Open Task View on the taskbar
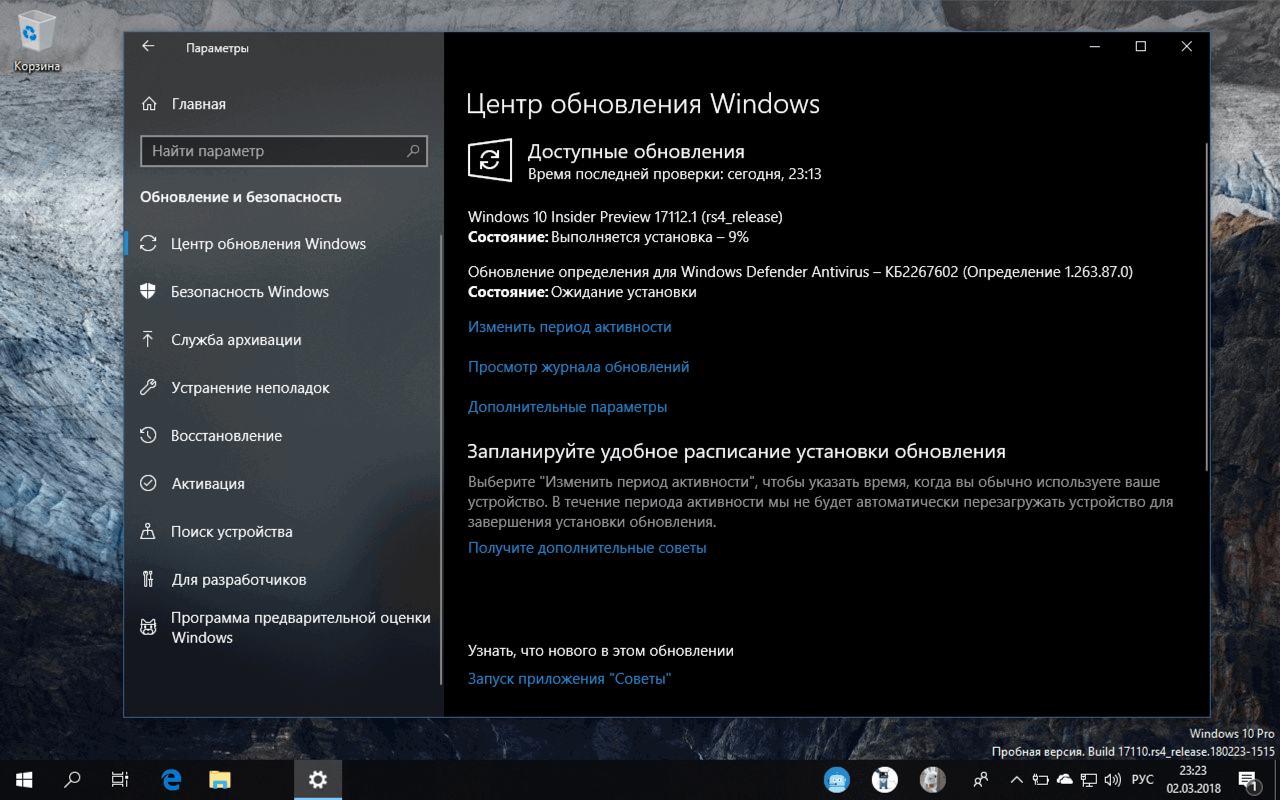1280x800 pixels. (120, 779)
